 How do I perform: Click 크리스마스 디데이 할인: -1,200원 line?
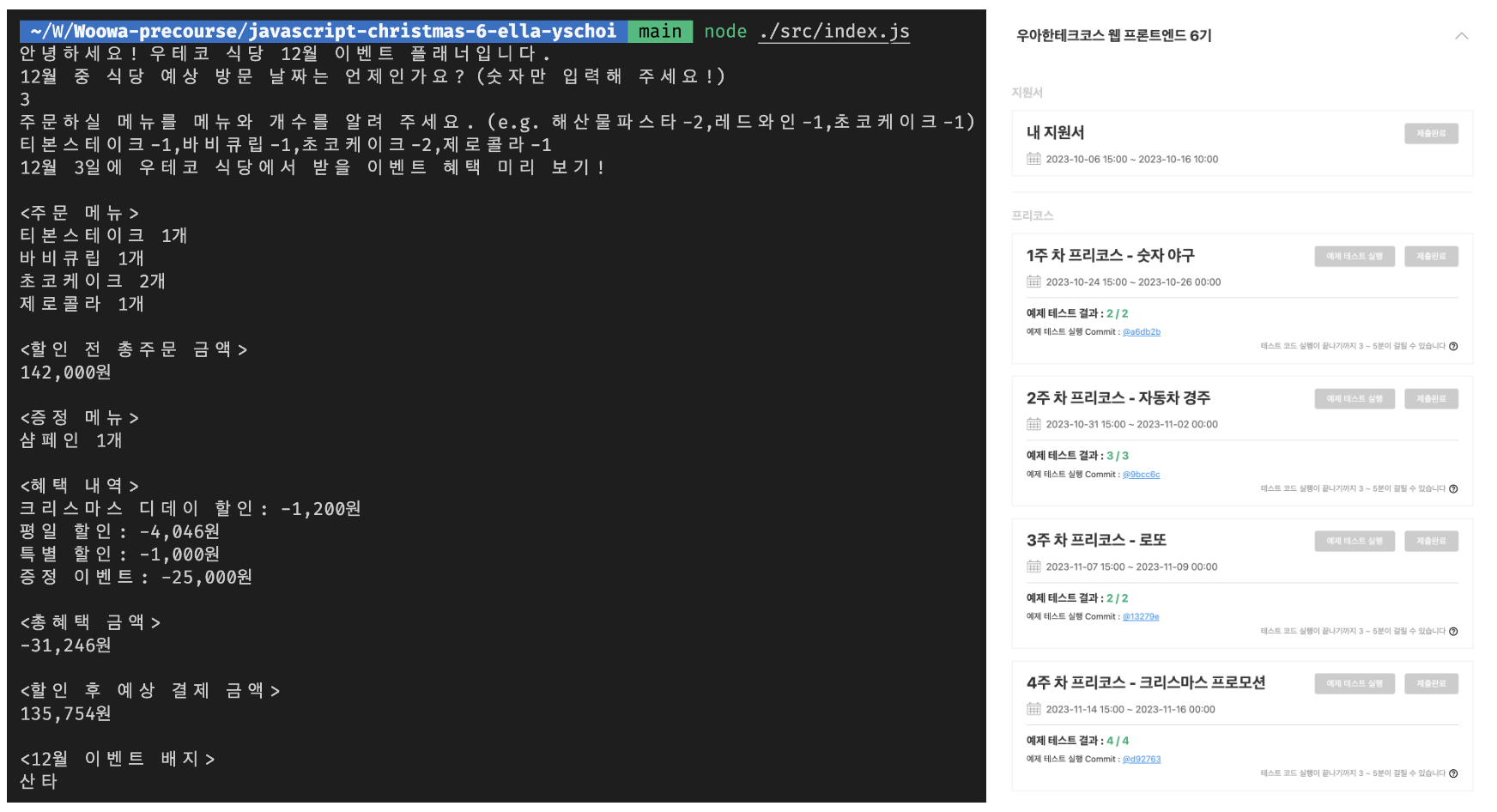[190, 509]
